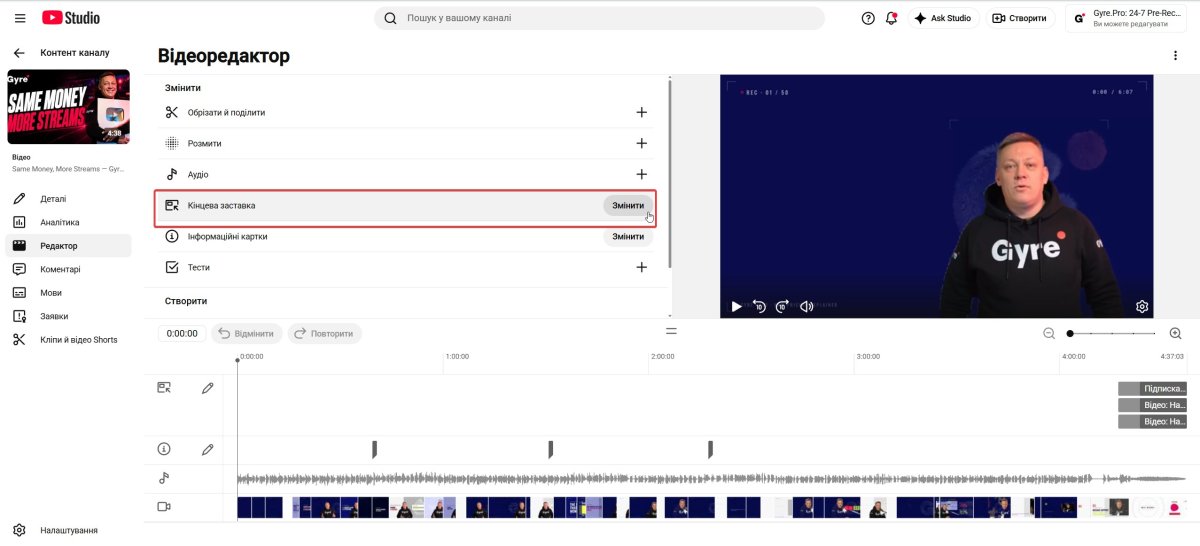Click the Відмінити undo button
Viewport: 1200px width, 546px height.
[x=246, y=333]
